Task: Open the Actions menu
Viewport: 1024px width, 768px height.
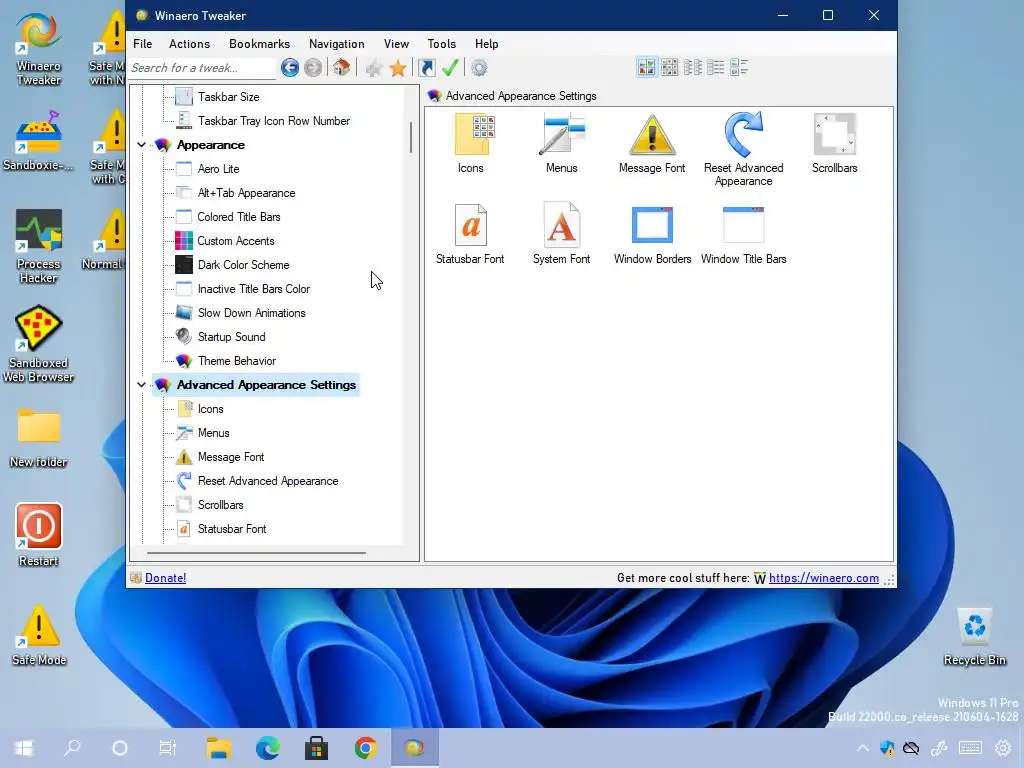Action: coord(189,44)
